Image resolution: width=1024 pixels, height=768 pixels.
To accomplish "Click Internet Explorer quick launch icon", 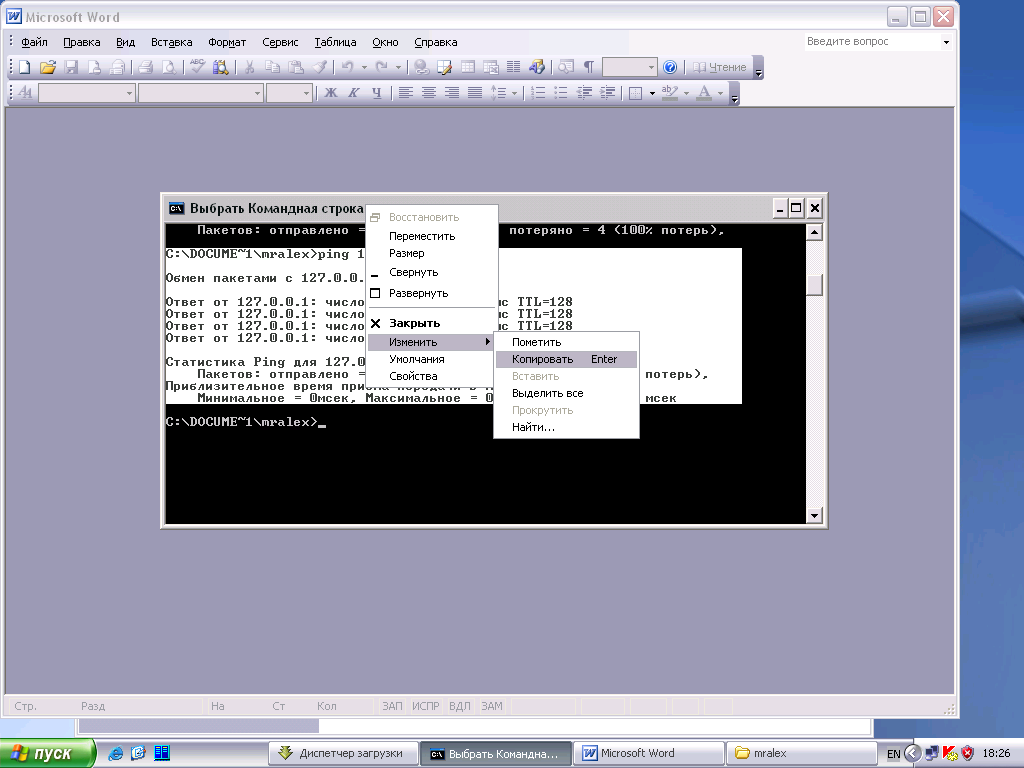I will coord(116,753).
